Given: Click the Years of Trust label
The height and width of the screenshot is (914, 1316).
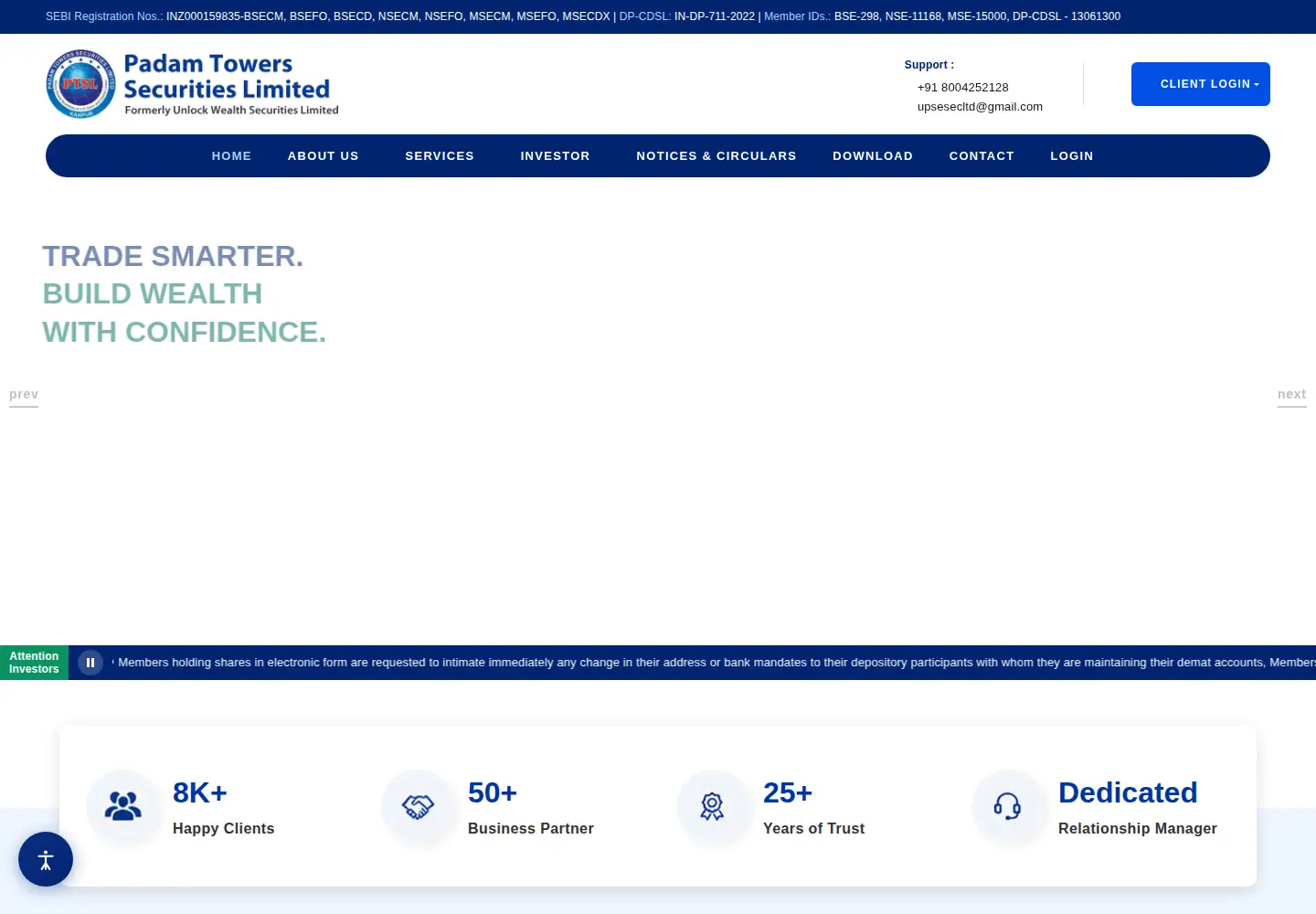Looking at the screenshot, I should [814, 828].
